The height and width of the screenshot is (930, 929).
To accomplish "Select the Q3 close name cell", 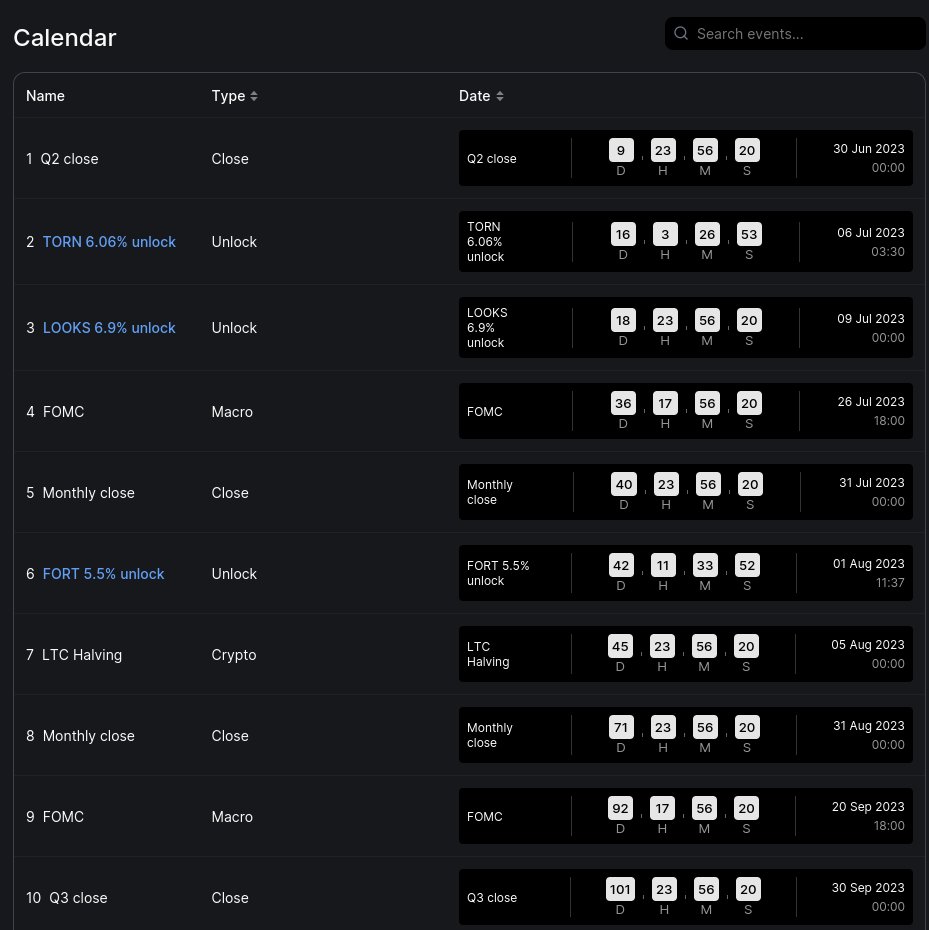I will tap(78, 898).
